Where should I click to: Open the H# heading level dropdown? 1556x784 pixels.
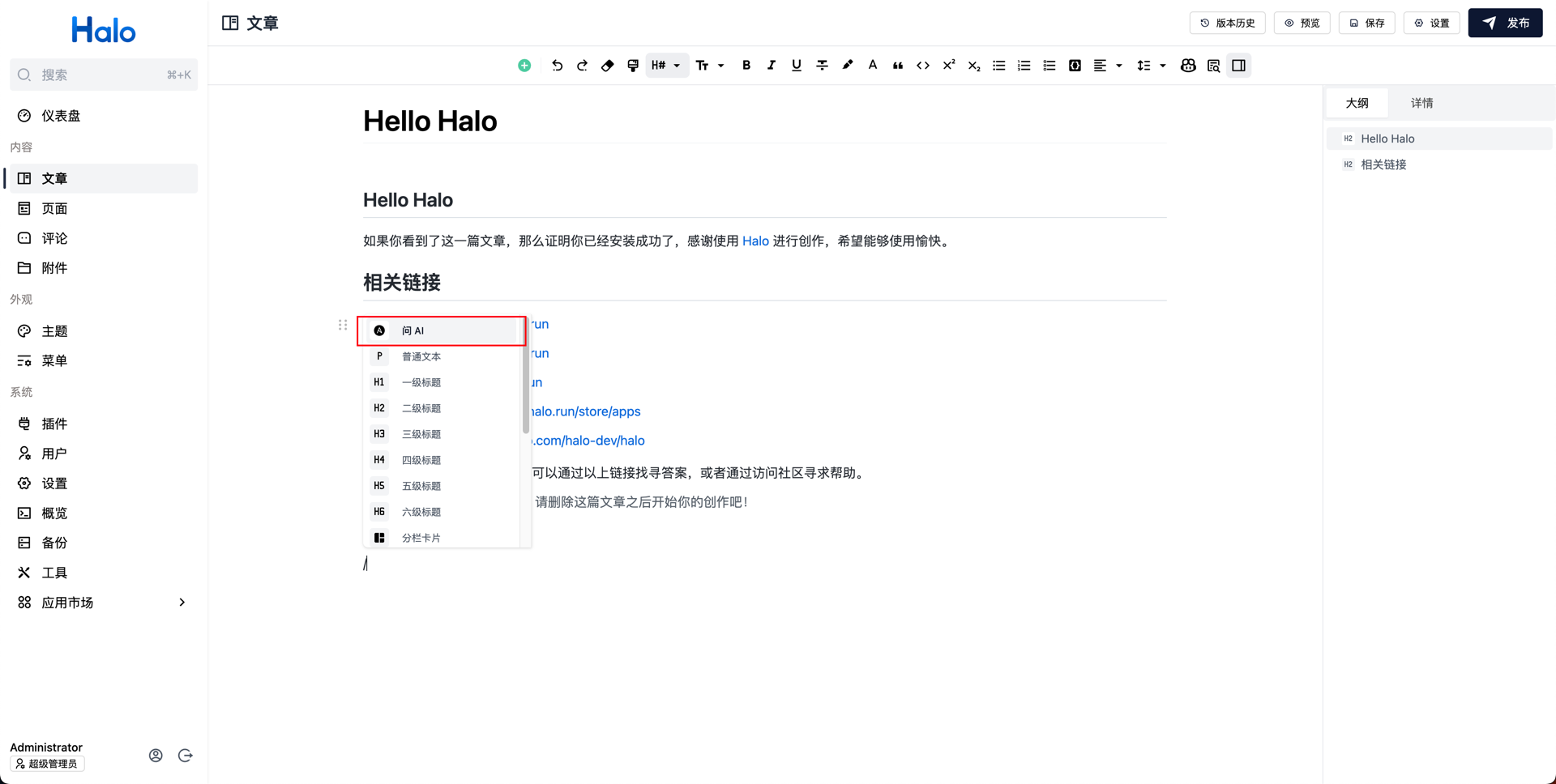(x=667, y=66)
